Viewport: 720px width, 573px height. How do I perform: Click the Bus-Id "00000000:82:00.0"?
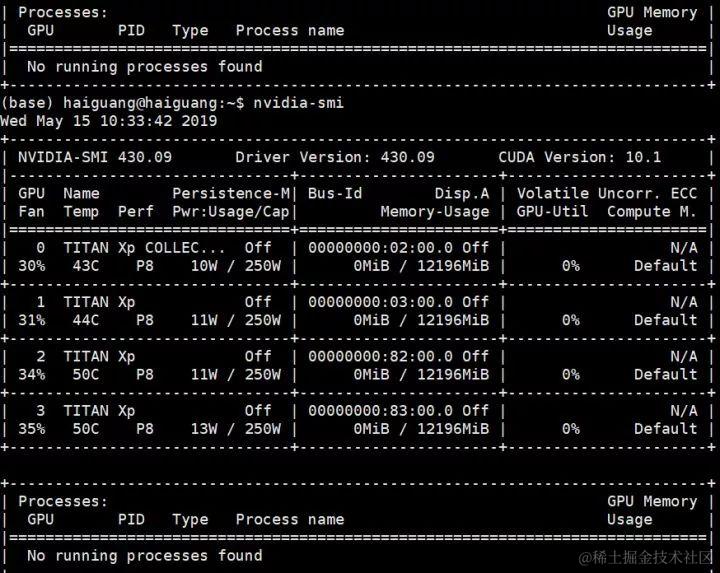click(x=381, y=356)
